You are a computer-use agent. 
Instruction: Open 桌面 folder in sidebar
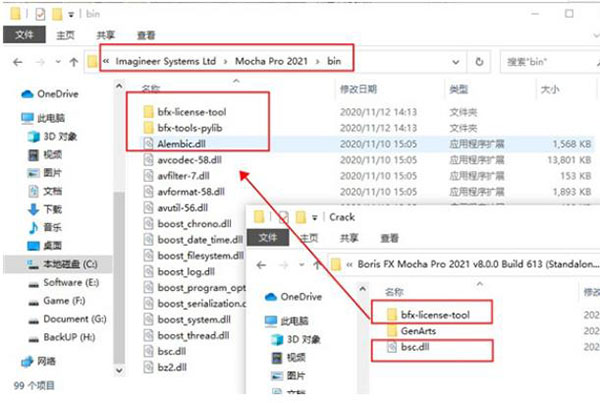pos(45,245)
